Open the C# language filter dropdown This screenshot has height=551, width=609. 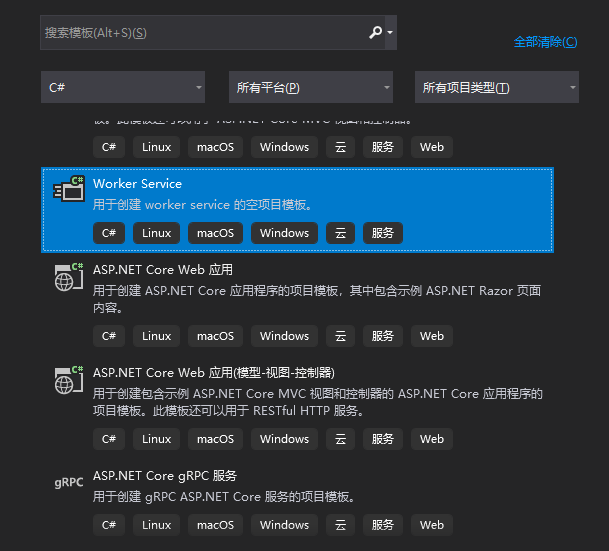[x=123, y=87]
